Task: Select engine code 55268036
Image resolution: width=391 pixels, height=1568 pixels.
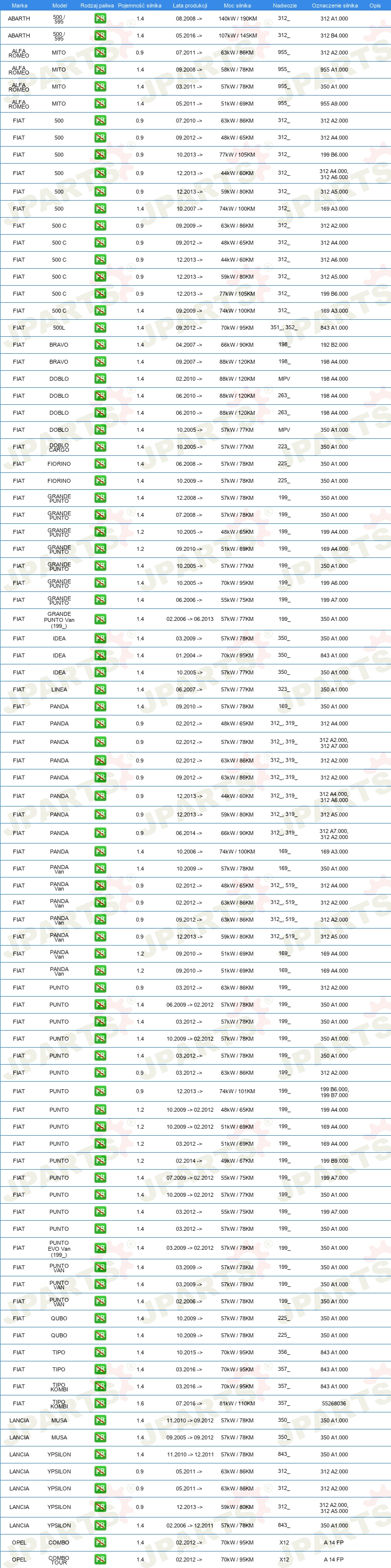Action: coord(334,1404)
